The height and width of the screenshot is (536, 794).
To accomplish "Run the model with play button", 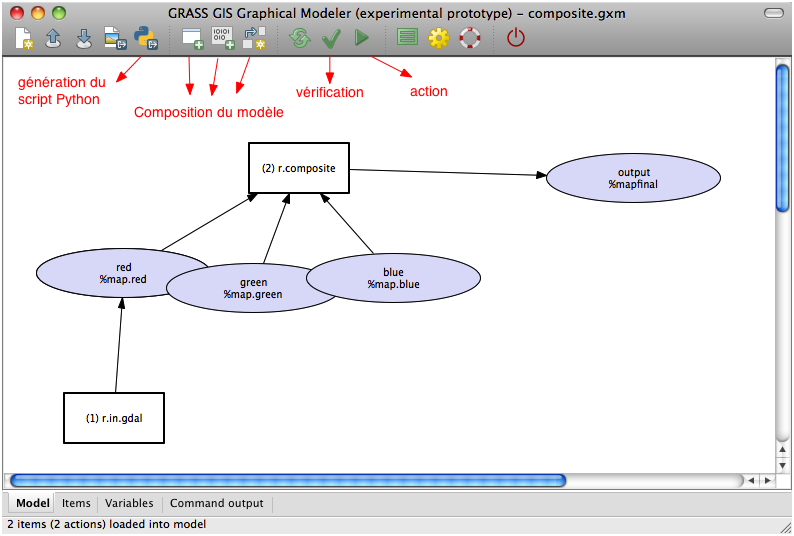I will click(x=362, y=39).
